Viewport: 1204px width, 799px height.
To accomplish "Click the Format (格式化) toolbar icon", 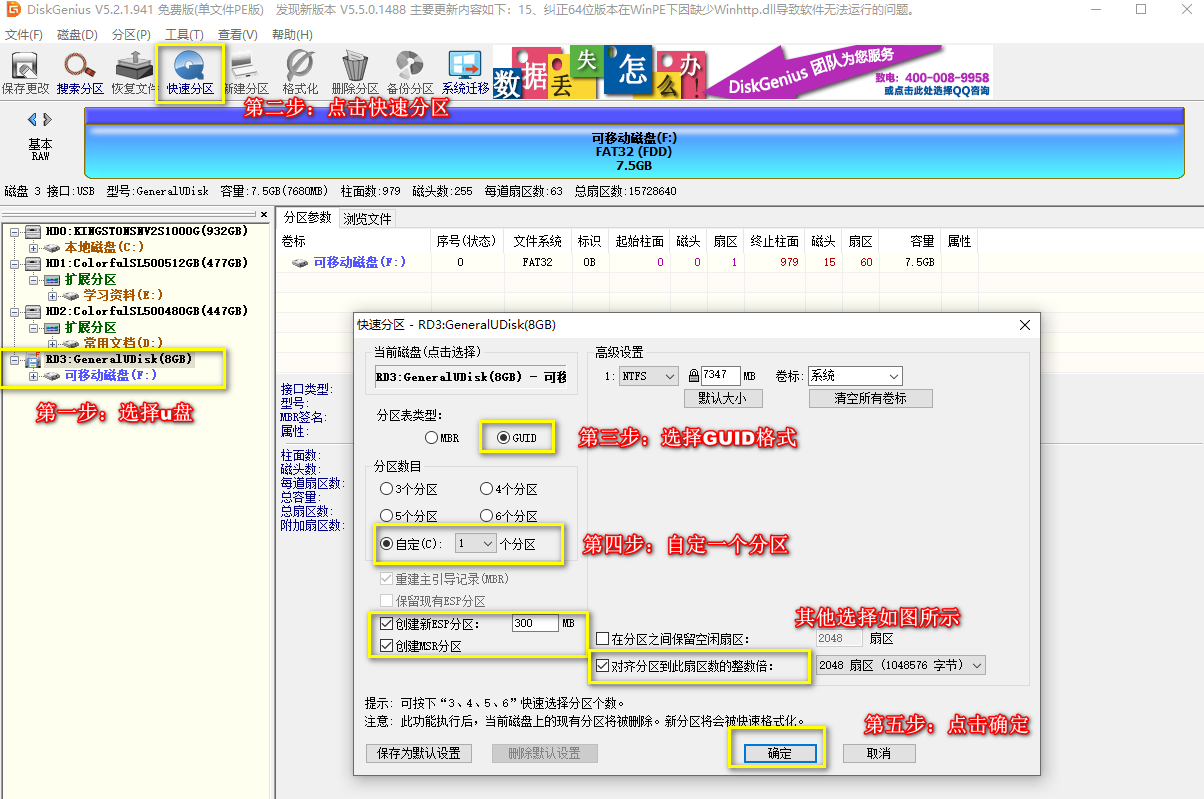I will point(300,73).
